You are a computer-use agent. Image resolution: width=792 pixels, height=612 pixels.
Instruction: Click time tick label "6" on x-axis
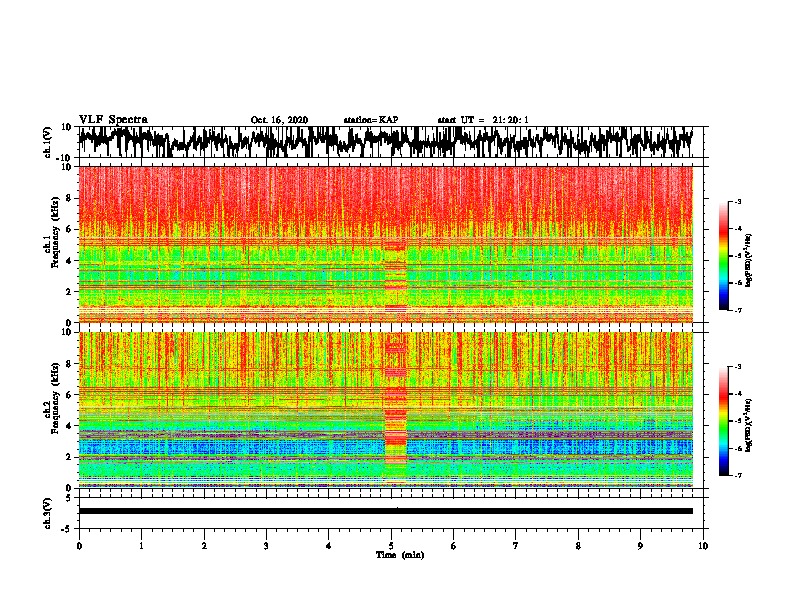454,546
